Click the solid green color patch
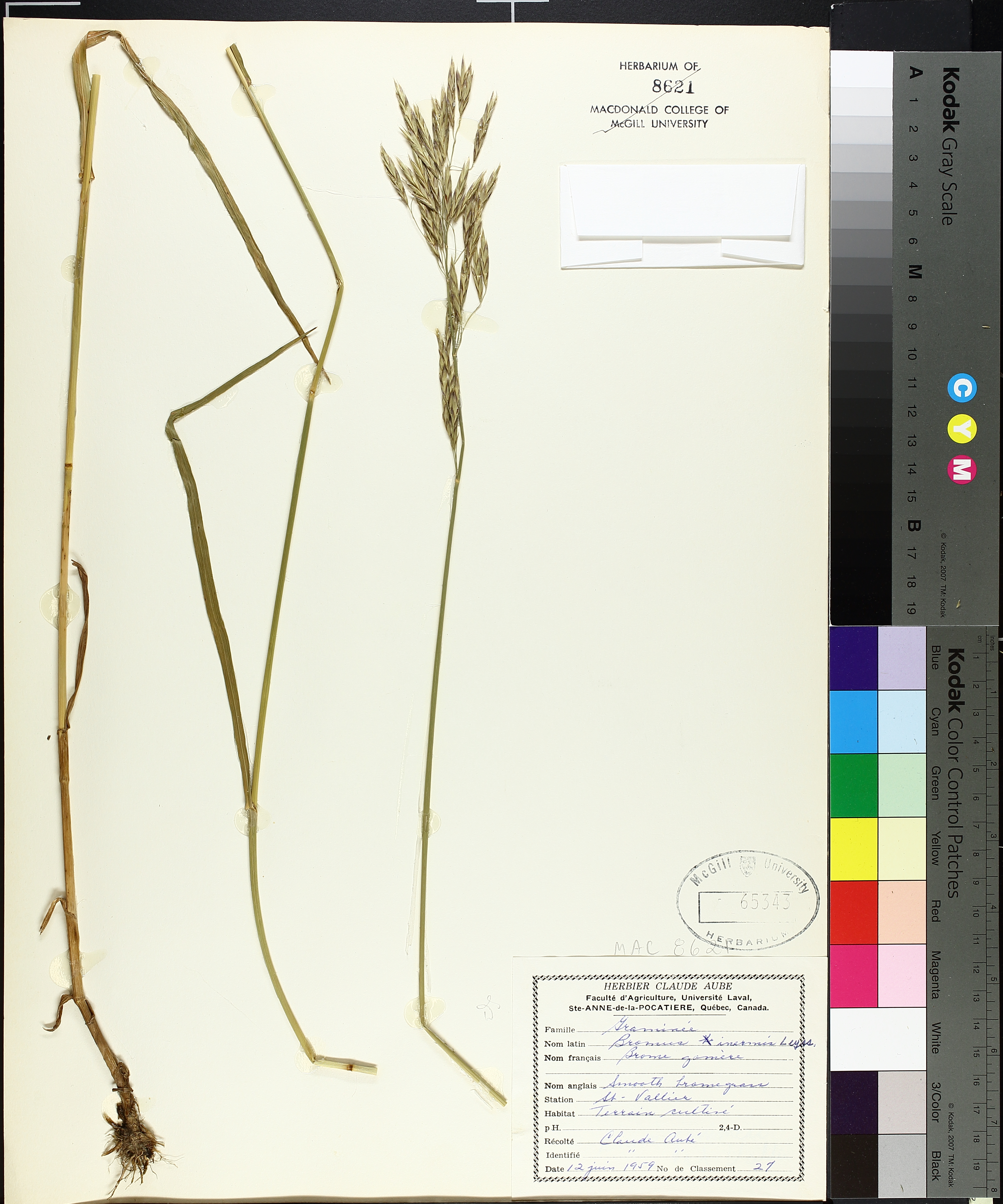Screen dimensions: 1003x1204 [853, 785]
